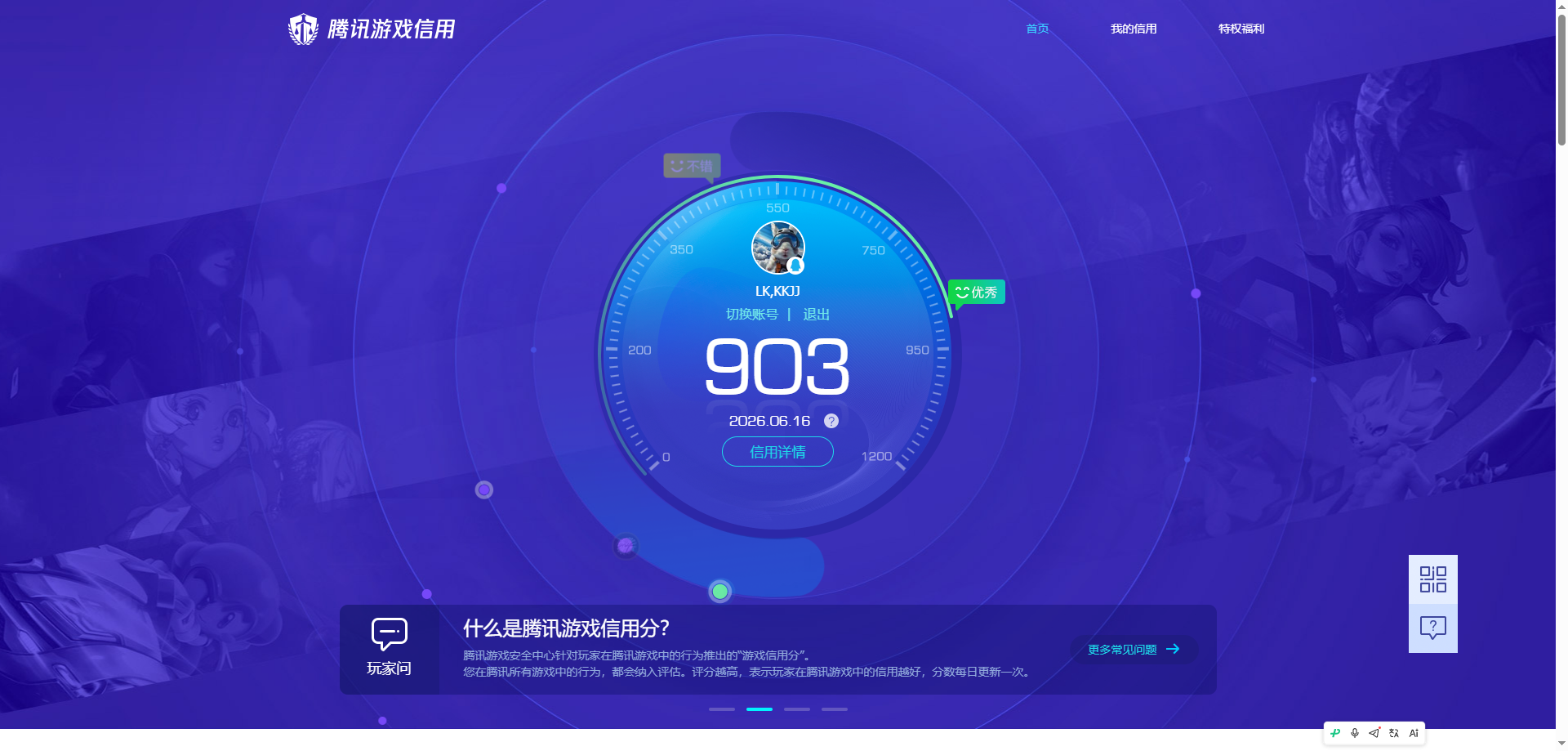
Task: Click the 2026.06.16 date text
Action: (x=769, y=421)
